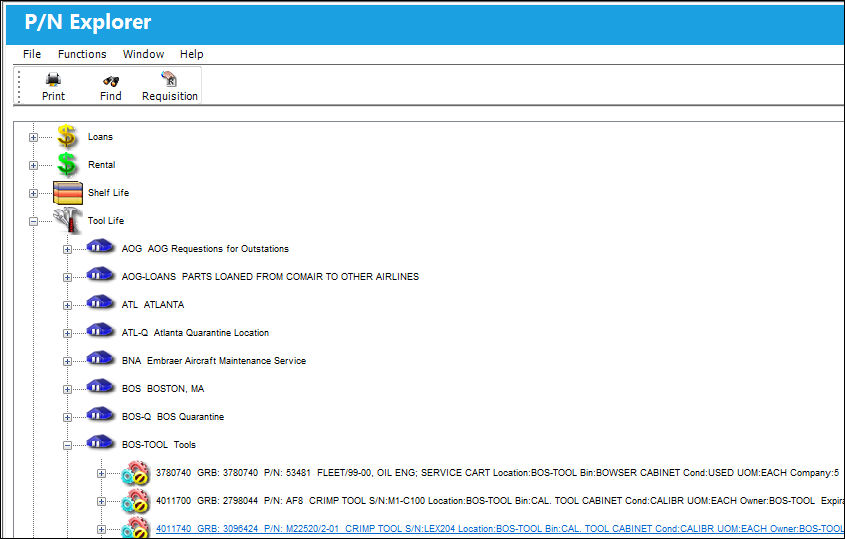The width and height of the screenshot is (845, 539).
Task: Open the File menu
Action: pyautogui.click(x=32, y=54)
